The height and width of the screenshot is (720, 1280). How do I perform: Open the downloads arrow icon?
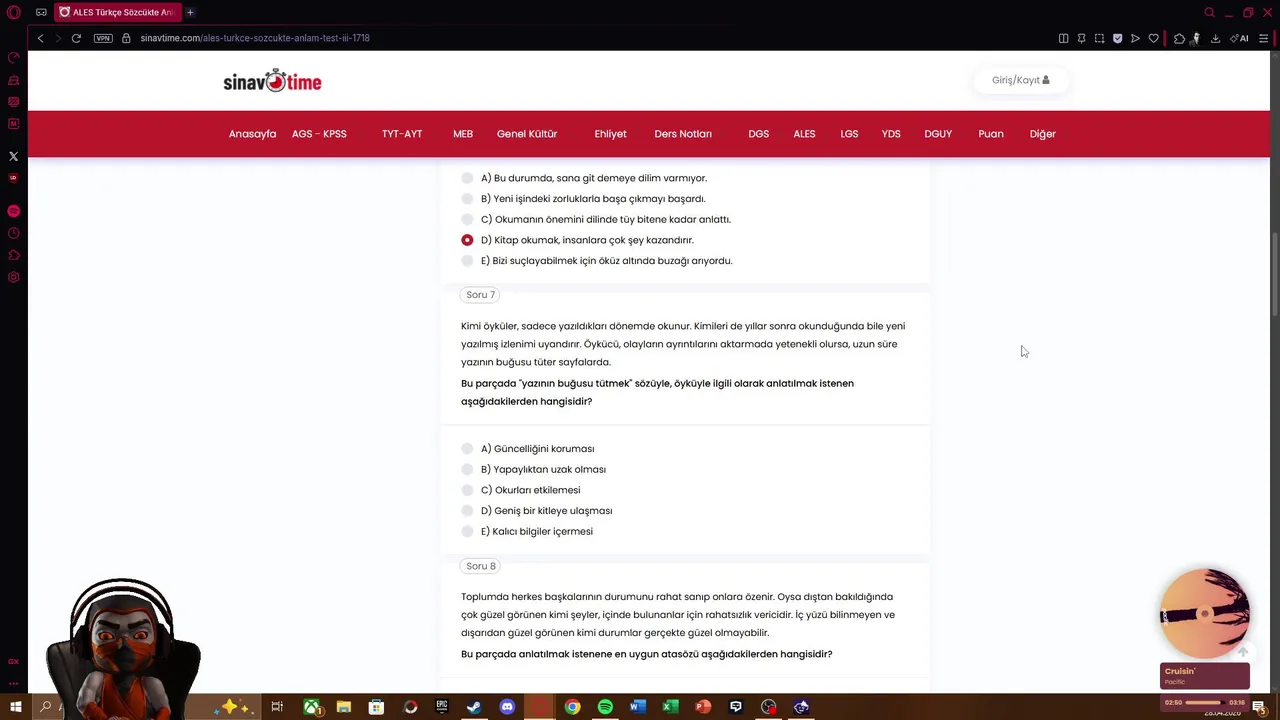pyautogui.click(x=1215, y=38)
